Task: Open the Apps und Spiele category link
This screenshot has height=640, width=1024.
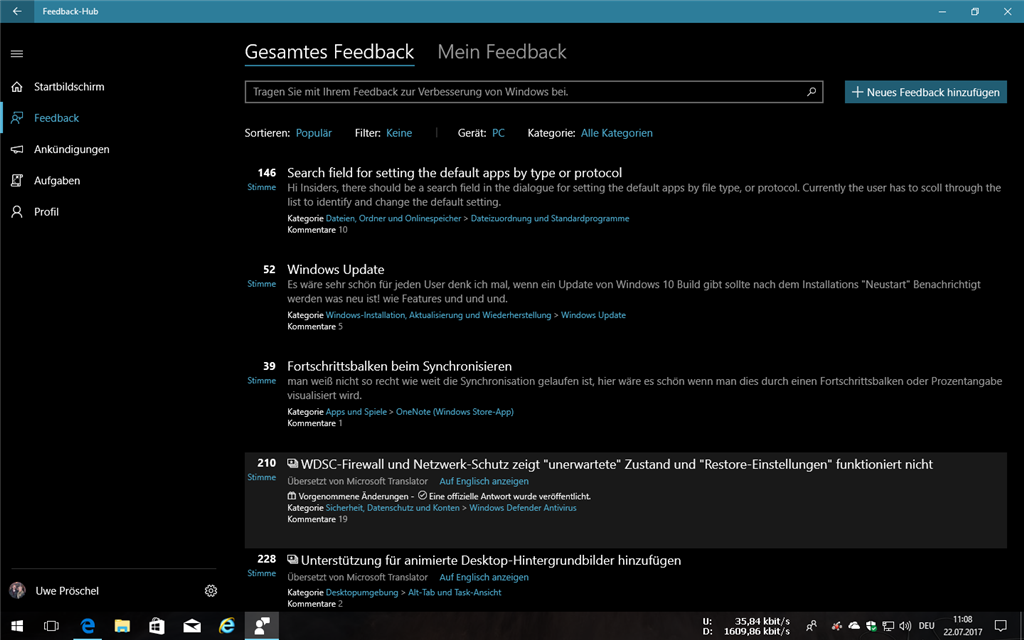Action: pyautogui.click(x=356, y=412)
